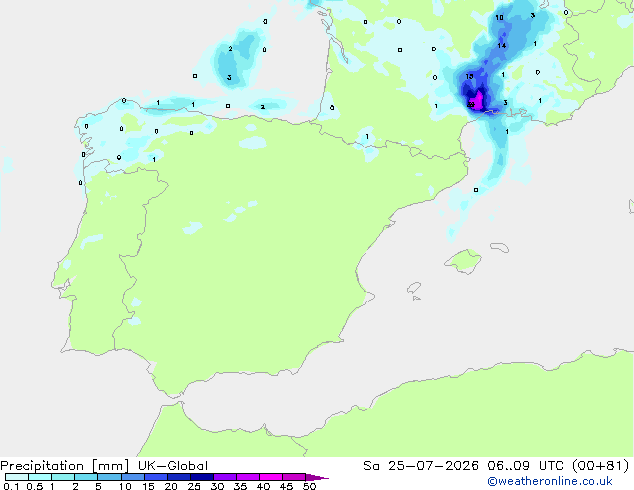This screenshot has width=634, height=490.
Task: Click the "50" legend scale label
Action: pos(309,486)
